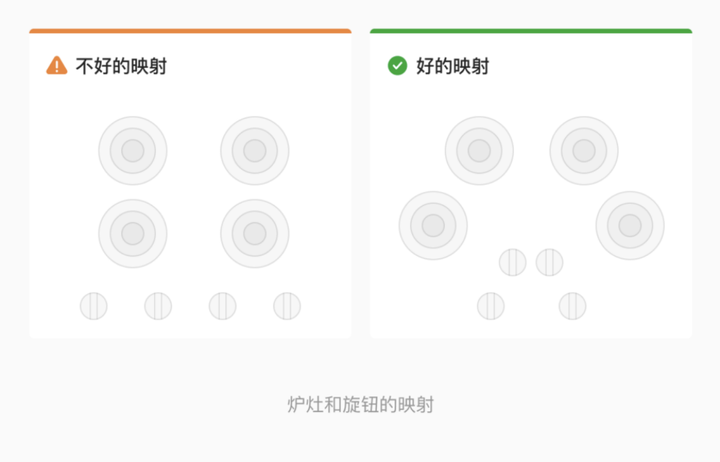Click the caption 炉灶和旋钮的映射
This screenshot has width=720, height=462.
tap(360, 405)
